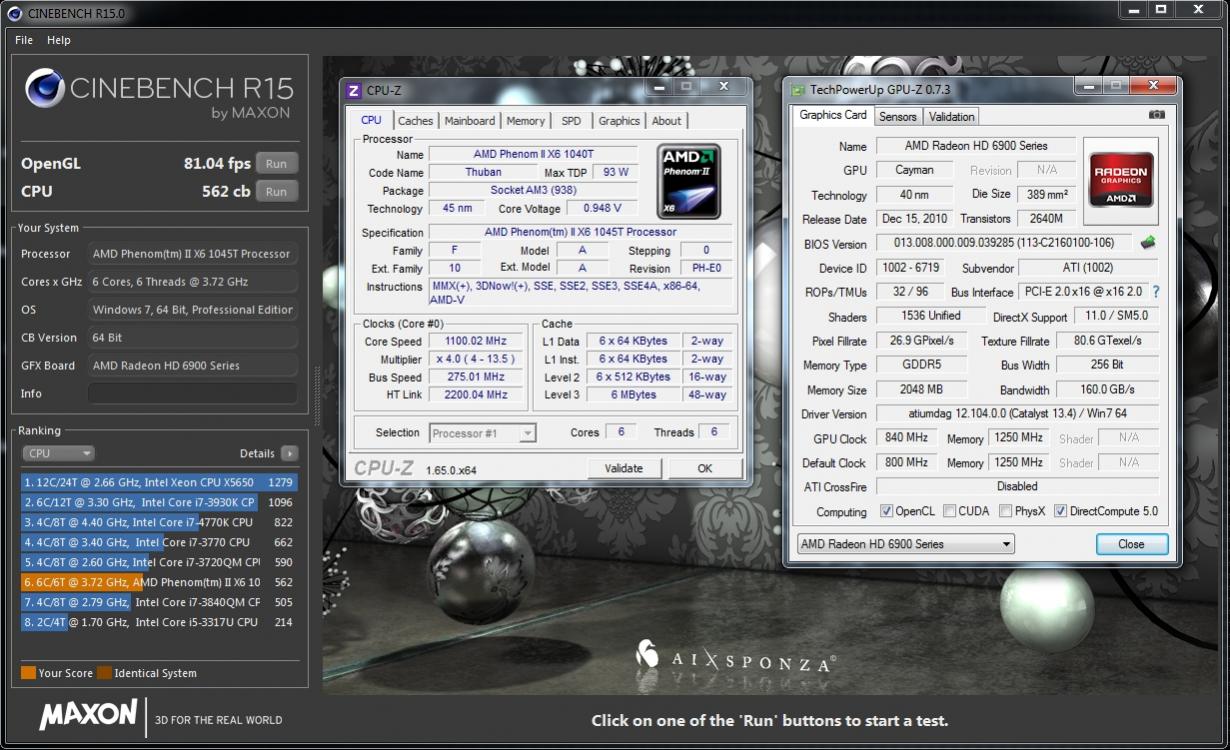1230x750 pixels.
Task: Run the OpenGL benchmark test
Action: 277,163
